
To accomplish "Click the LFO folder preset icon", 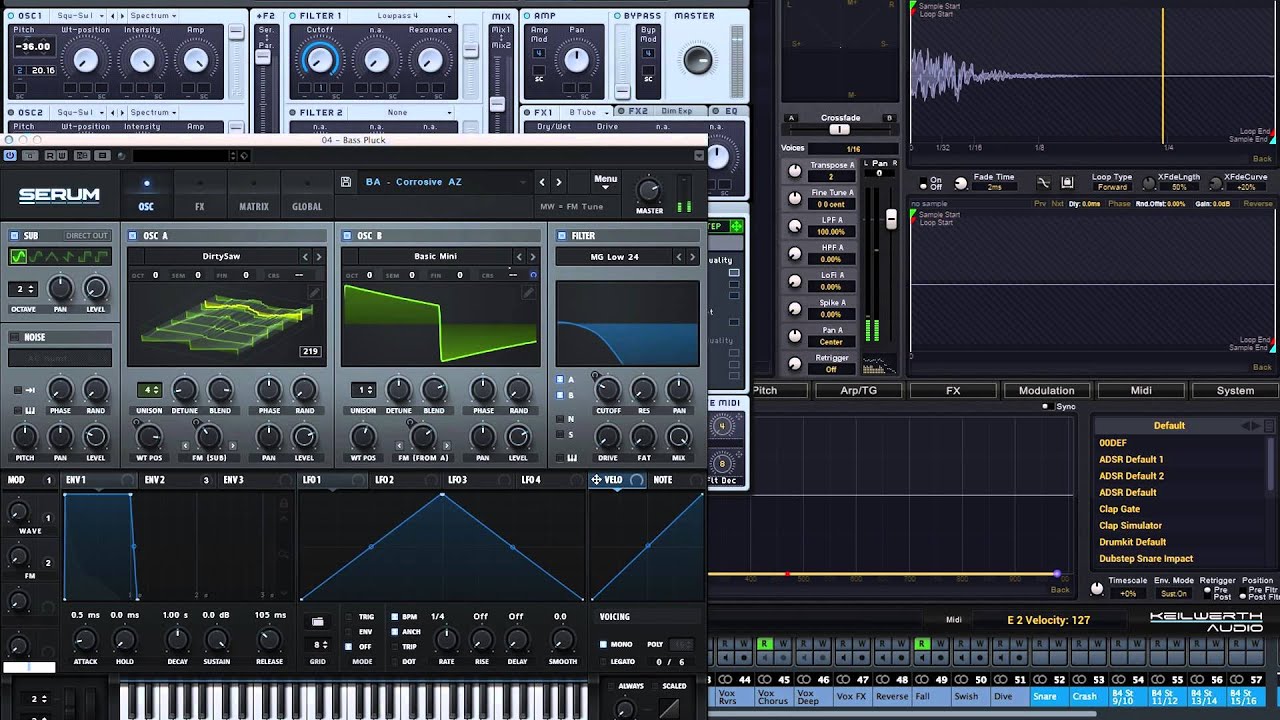I will tap(317, 622).
